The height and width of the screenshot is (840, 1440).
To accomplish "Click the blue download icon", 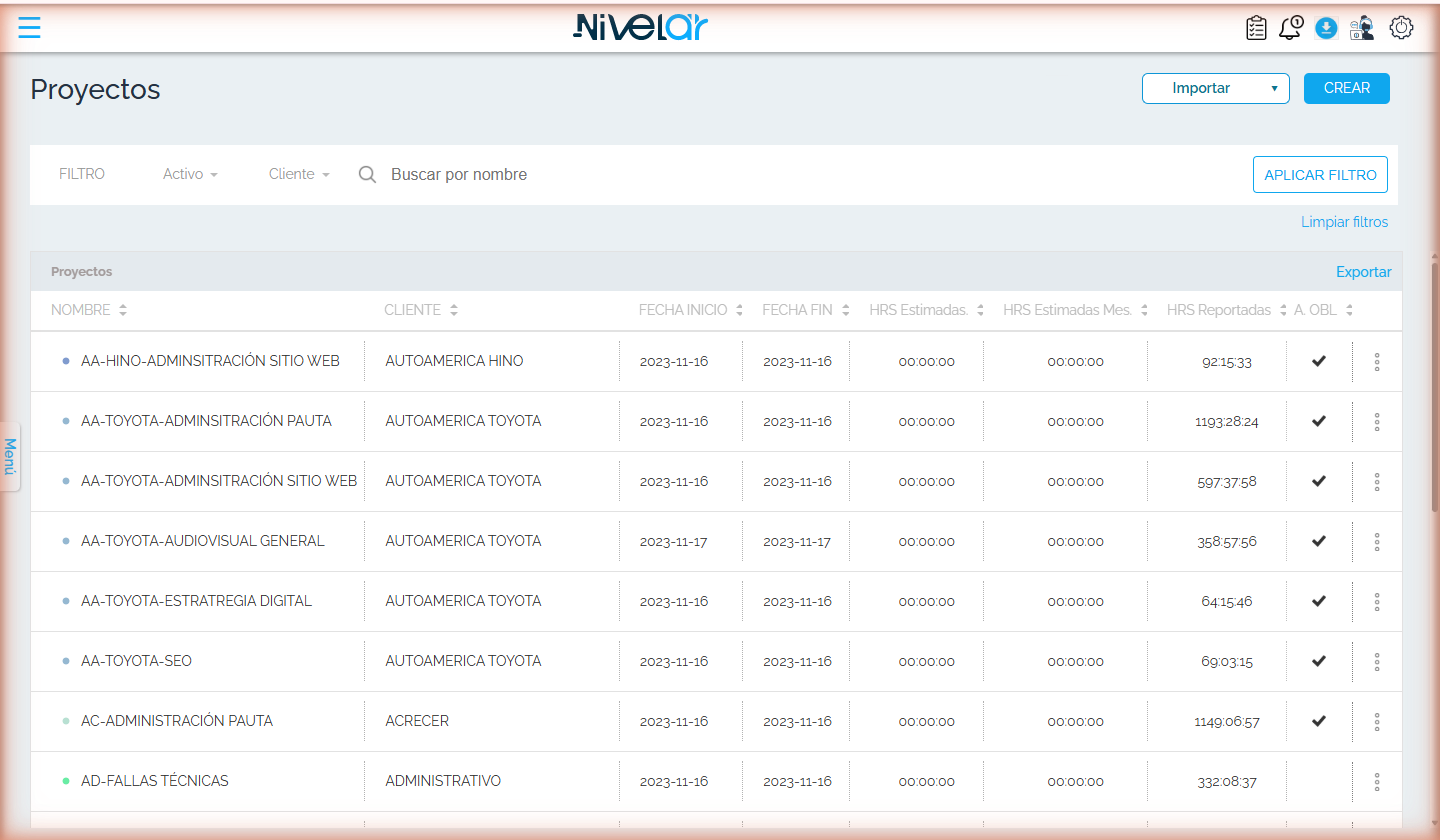I will click(1326, 28).
